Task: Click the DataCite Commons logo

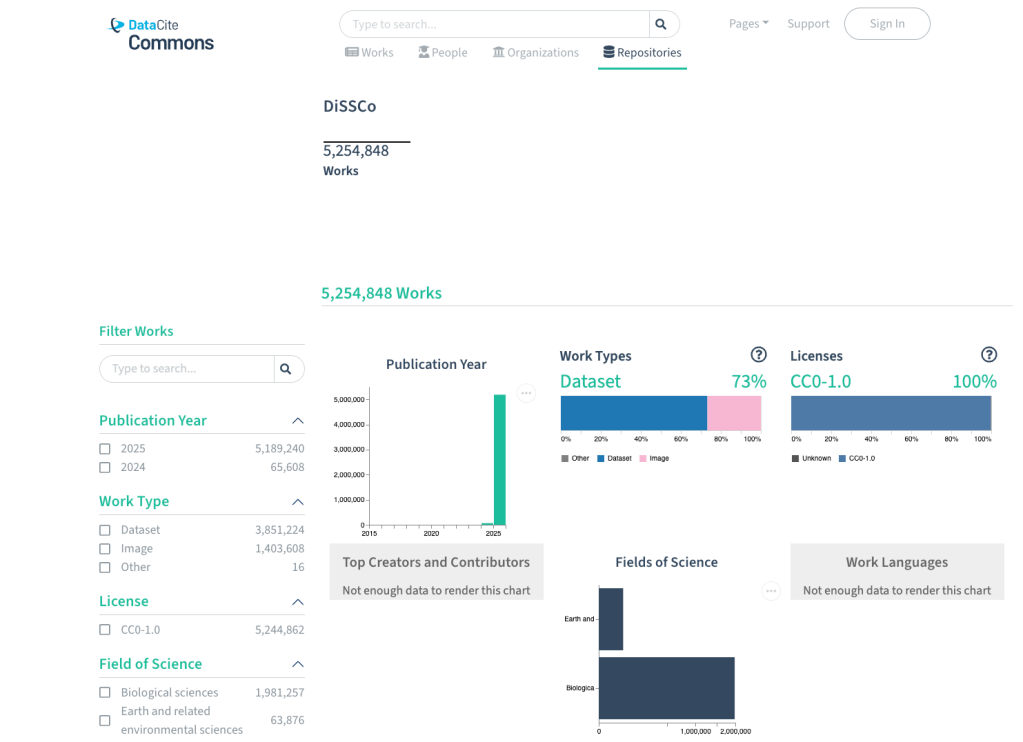Action: point(161,34)
